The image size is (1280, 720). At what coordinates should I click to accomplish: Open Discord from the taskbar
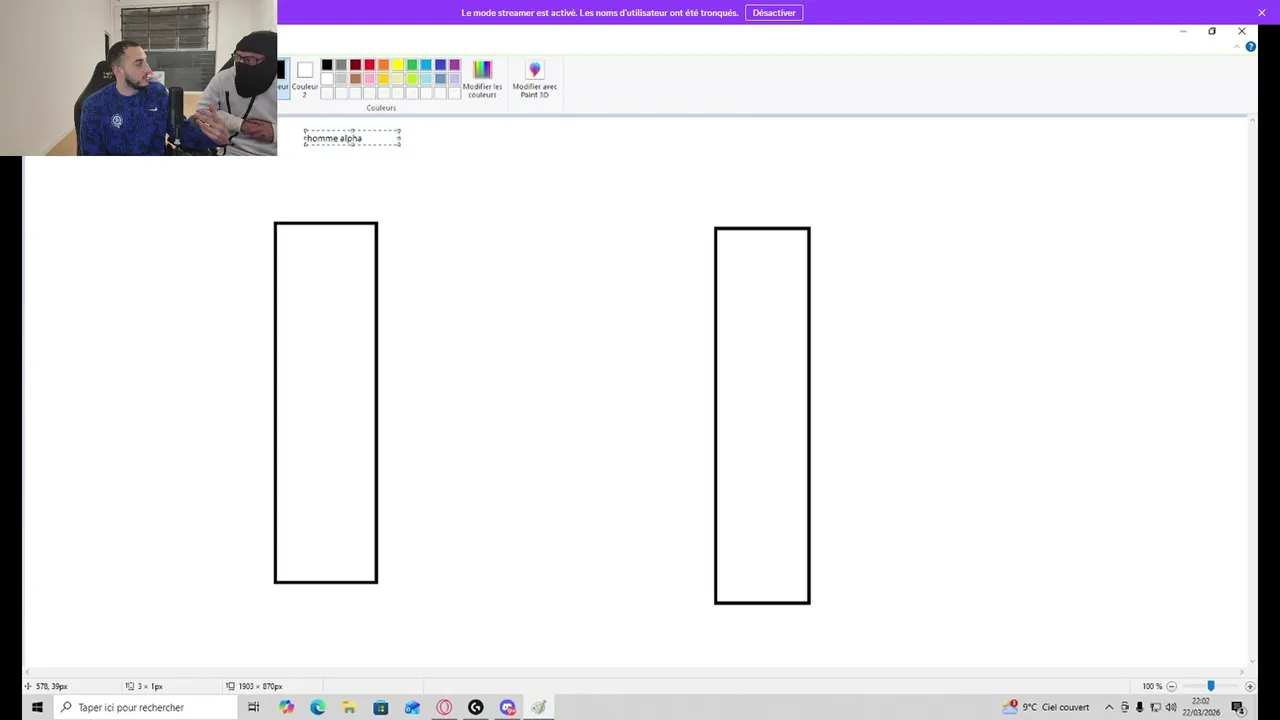coord(507,707)
